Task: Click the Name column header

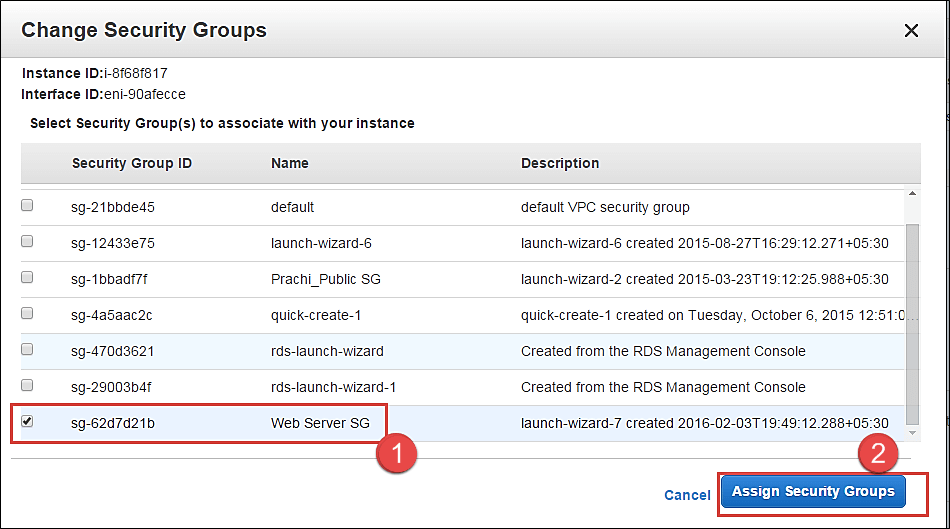Action: pos(289,163)
